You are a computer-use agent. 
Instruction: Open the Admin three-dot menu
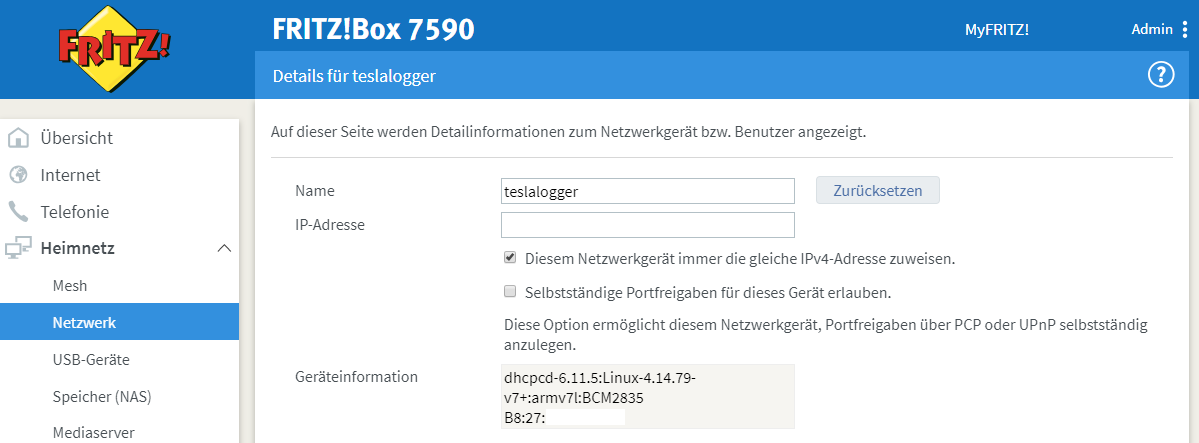[x=1185, y=30]
